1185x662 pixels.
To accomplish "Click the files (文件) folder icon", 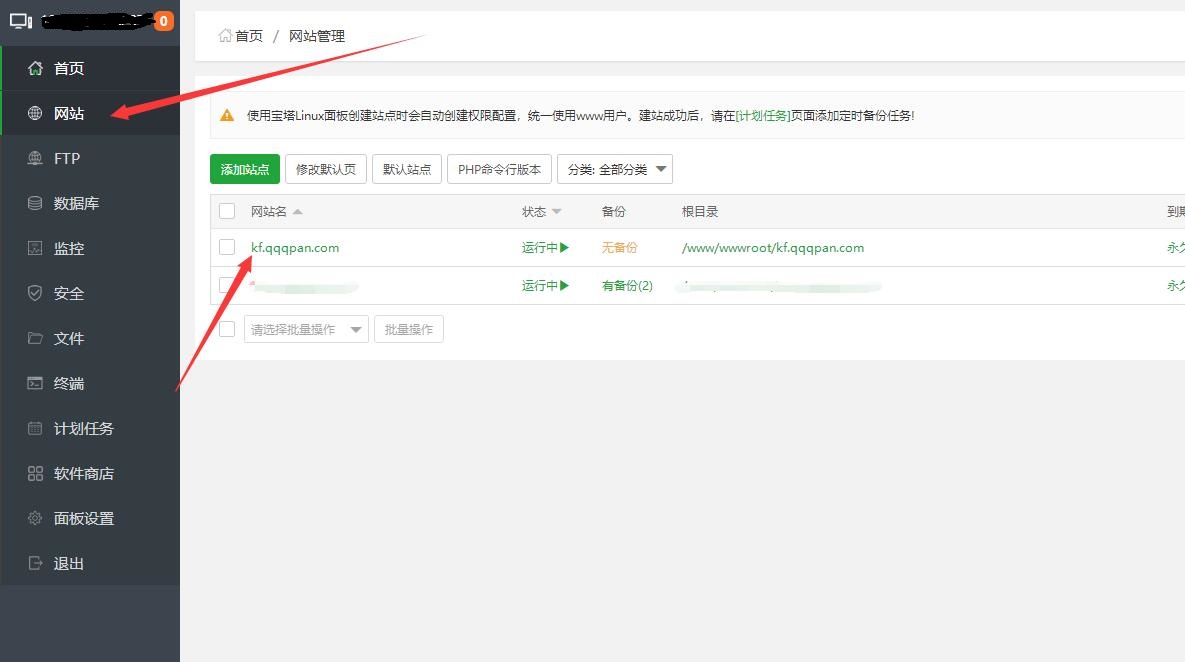I will coord(36,339).
